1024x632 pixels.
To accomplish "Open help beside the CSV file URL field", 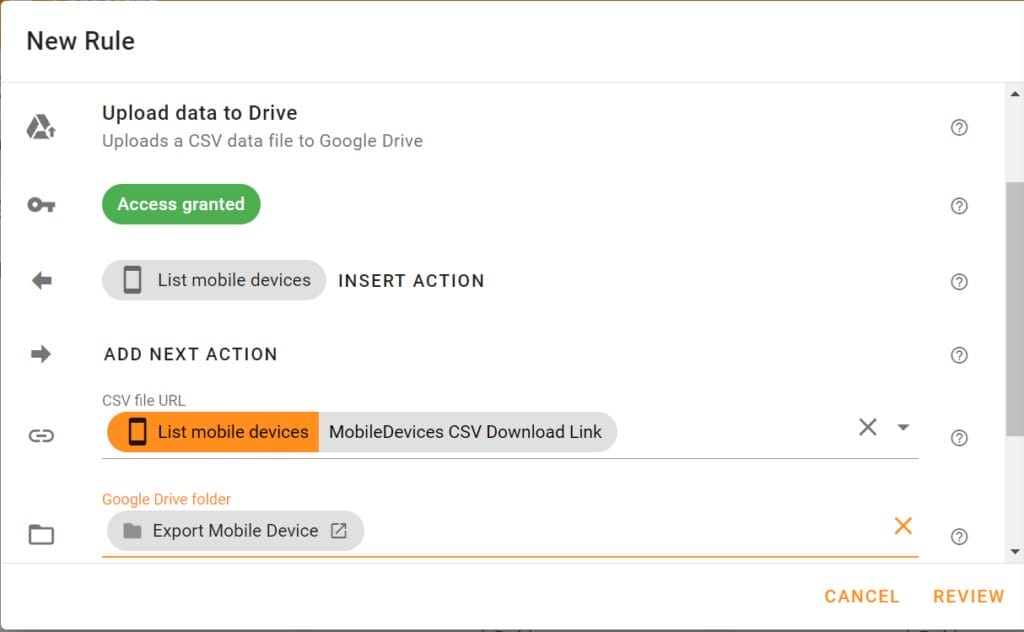I will (x=959, y=438).
